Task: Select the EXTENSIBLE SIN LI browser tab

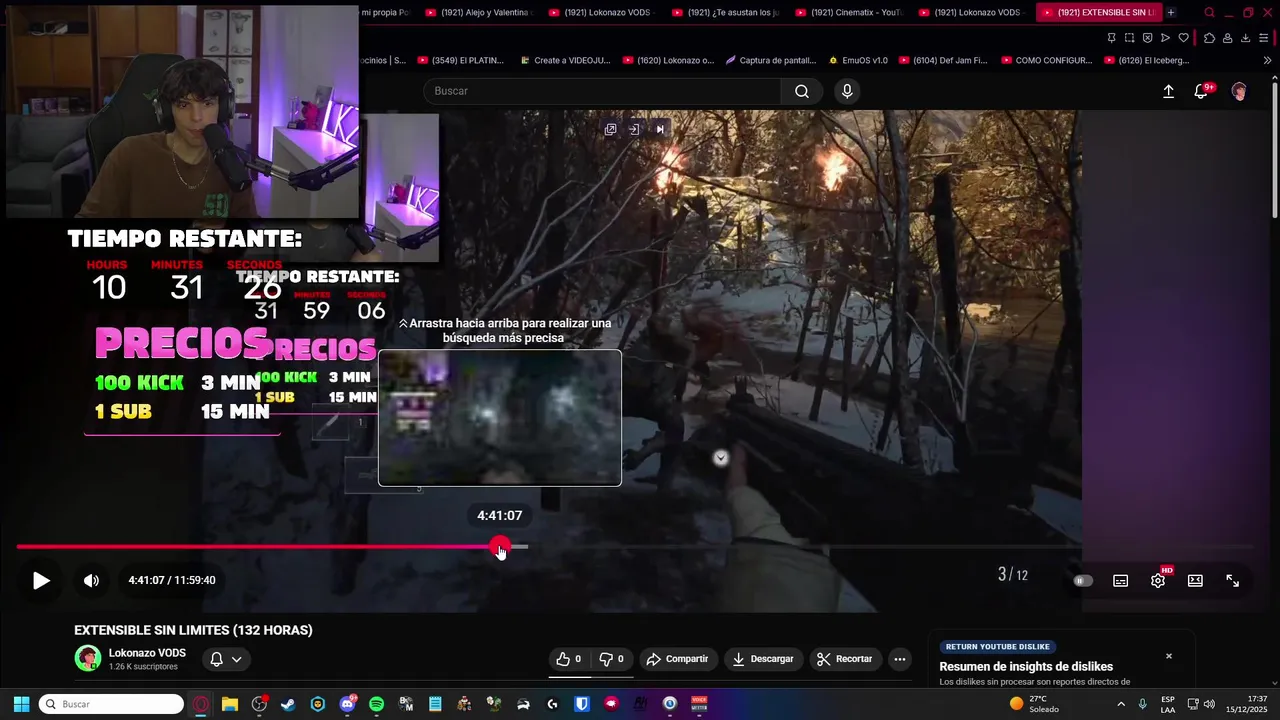Action: 1098,12
